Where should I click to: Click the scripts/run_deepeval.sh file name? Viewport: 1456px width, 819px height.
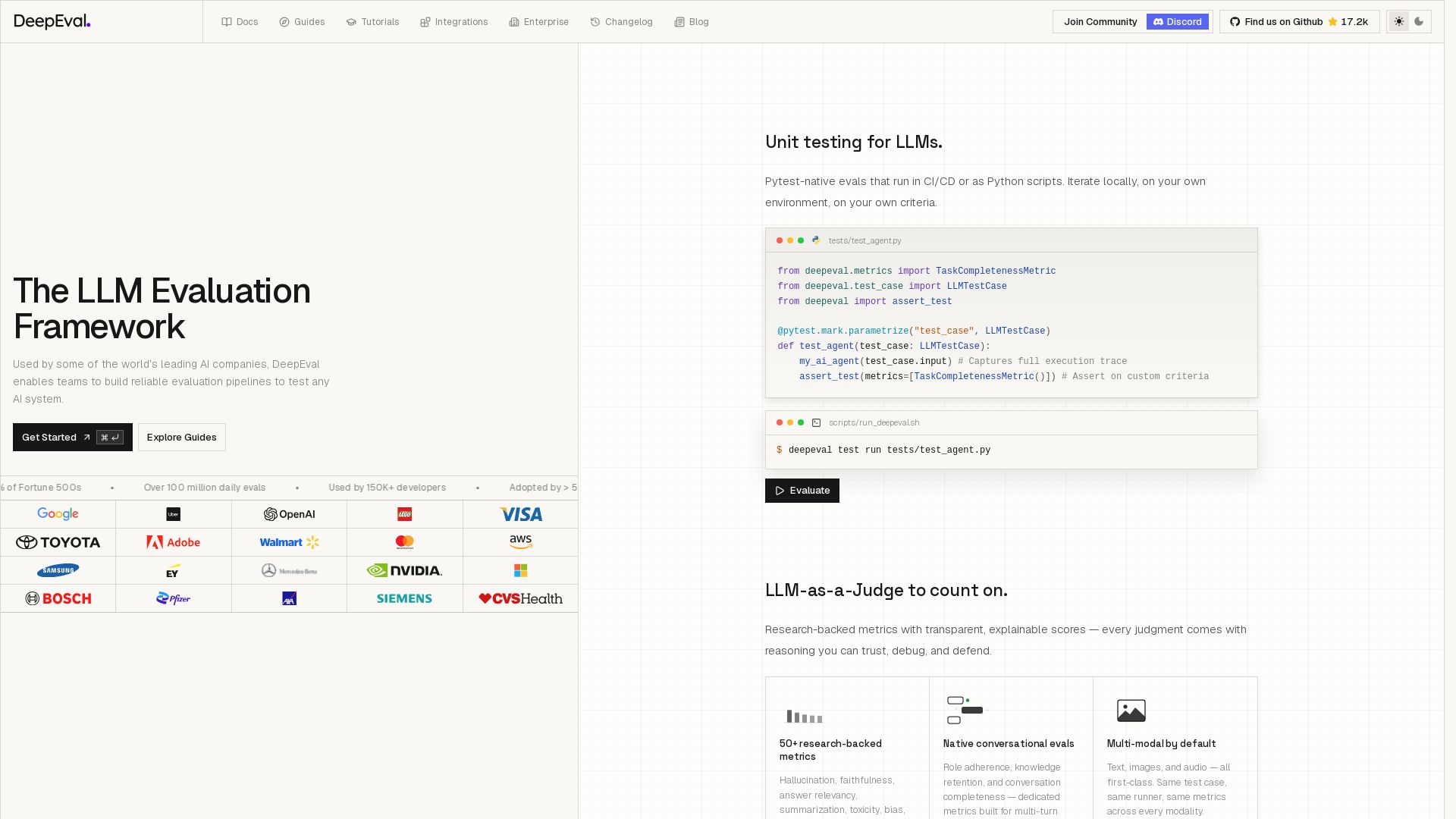pos(874,423)
